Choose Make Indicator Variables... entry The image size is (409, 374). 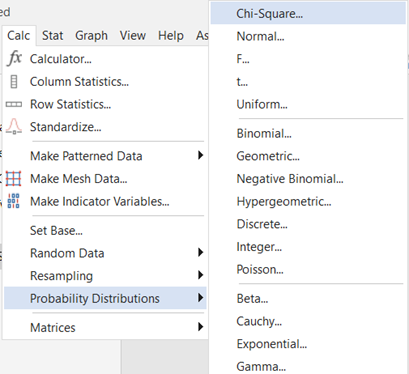tap(105, 201)
